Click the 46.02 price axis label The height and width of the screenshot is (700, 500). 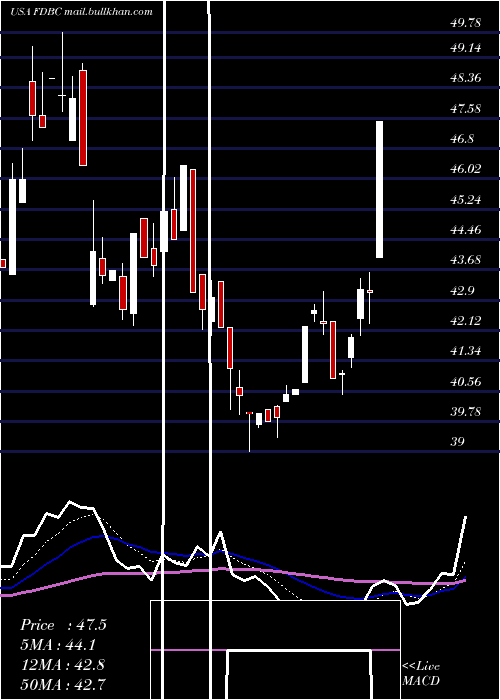pos(466,169)
